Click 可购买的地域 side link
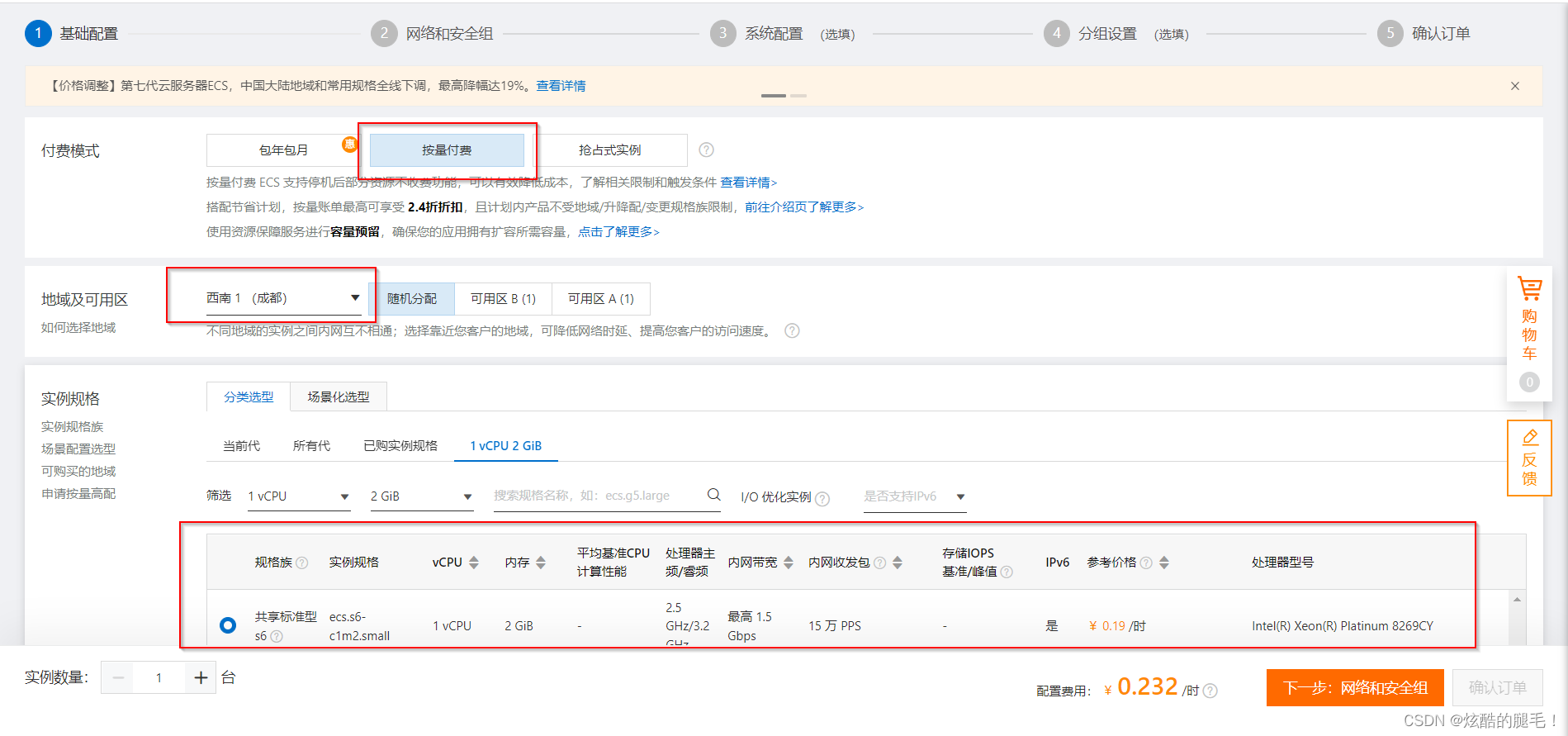 coord(78,472)
